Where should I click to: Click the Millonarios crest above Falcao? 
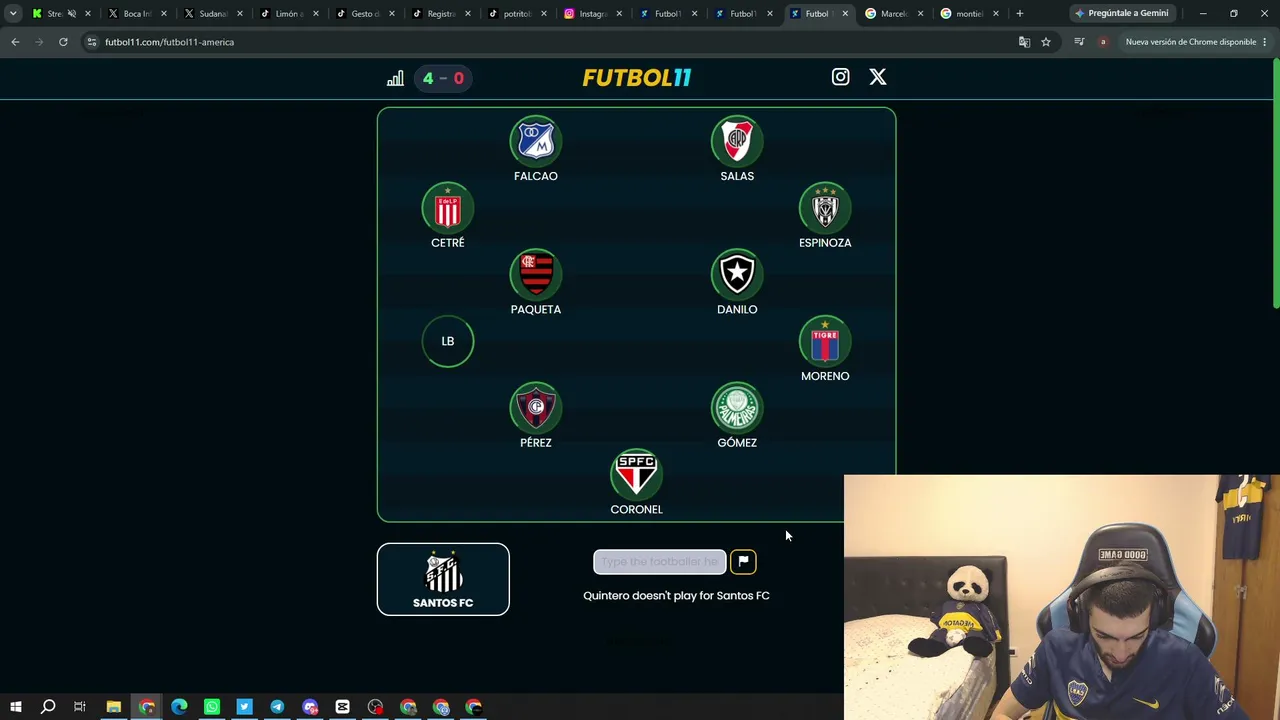pos(536,141)
